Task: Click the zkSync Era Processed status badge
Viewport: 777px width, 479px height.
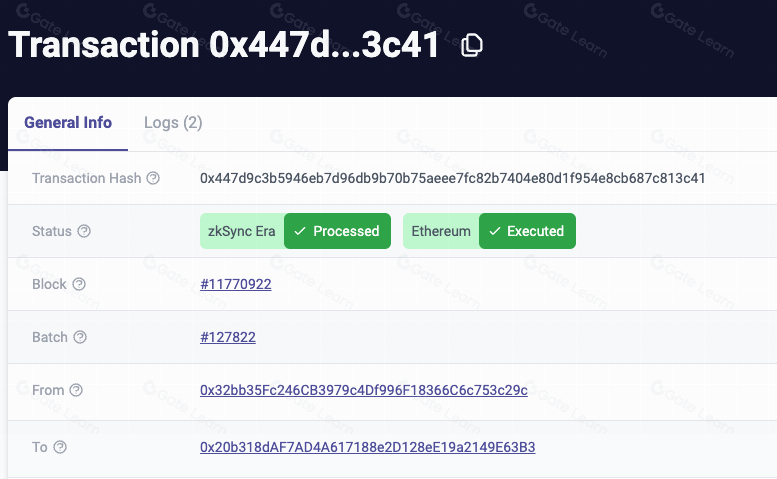Action: point(295,231)
